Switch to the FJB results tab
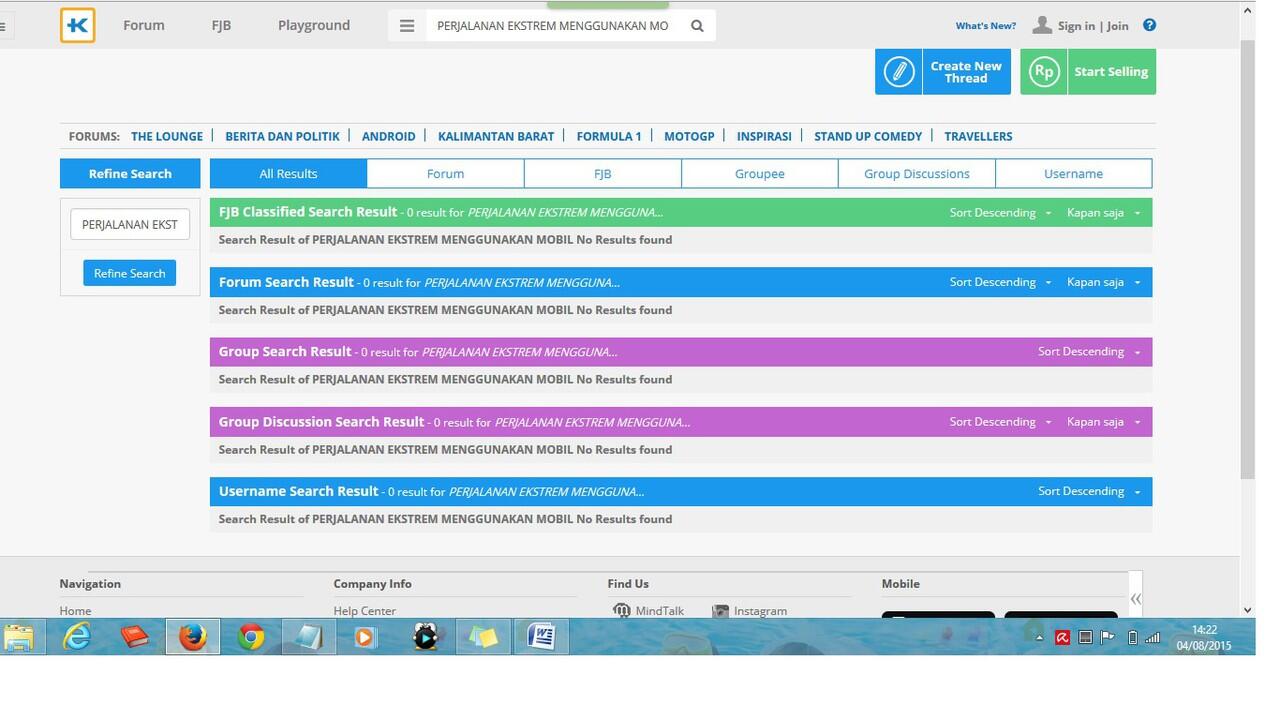This screenshot has height=720, width=1280. [x=602, y=173]
